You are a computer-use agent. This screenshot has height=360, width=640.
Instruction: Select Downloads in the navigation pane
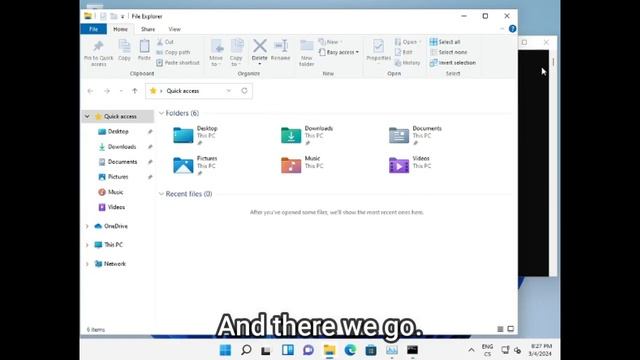coord(122,147)
